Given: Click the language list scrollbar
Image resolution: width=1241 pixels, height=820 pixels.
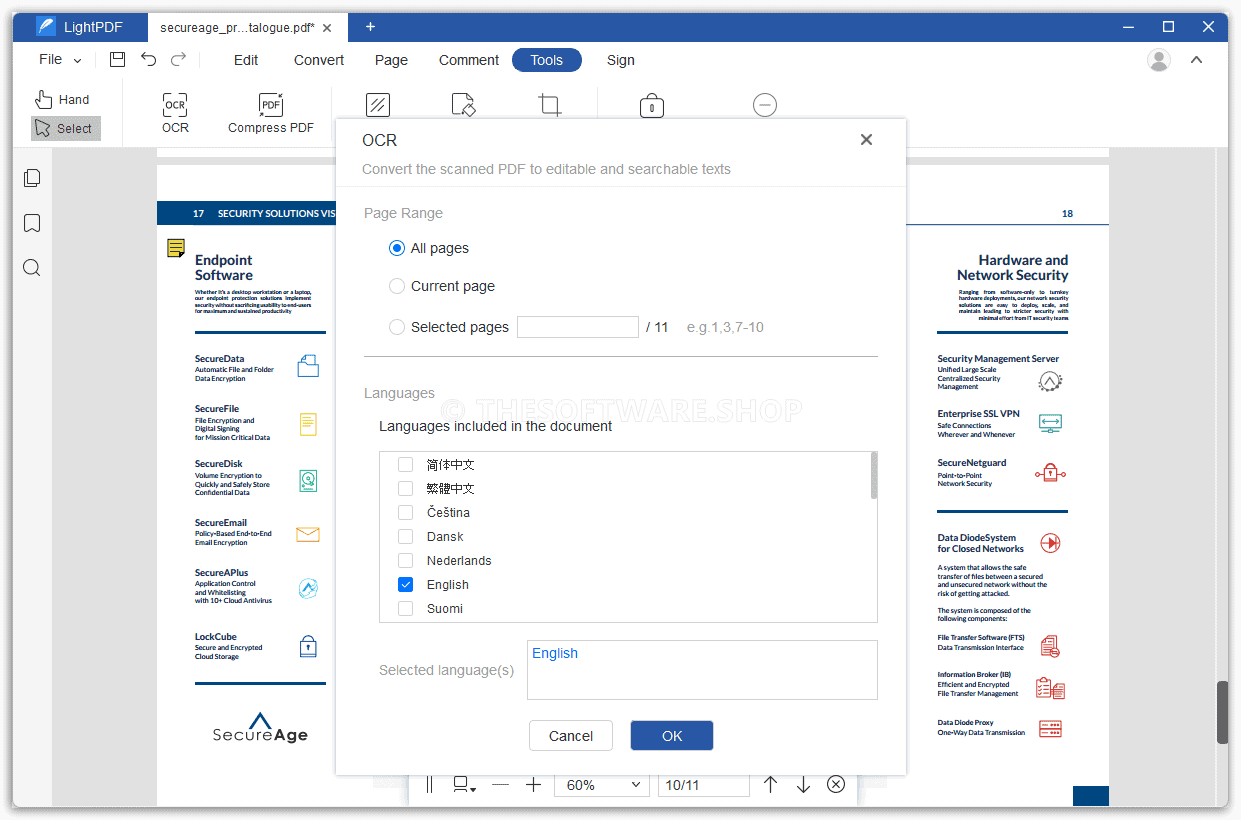Looking at the screenshot, I should coord(874,476).
